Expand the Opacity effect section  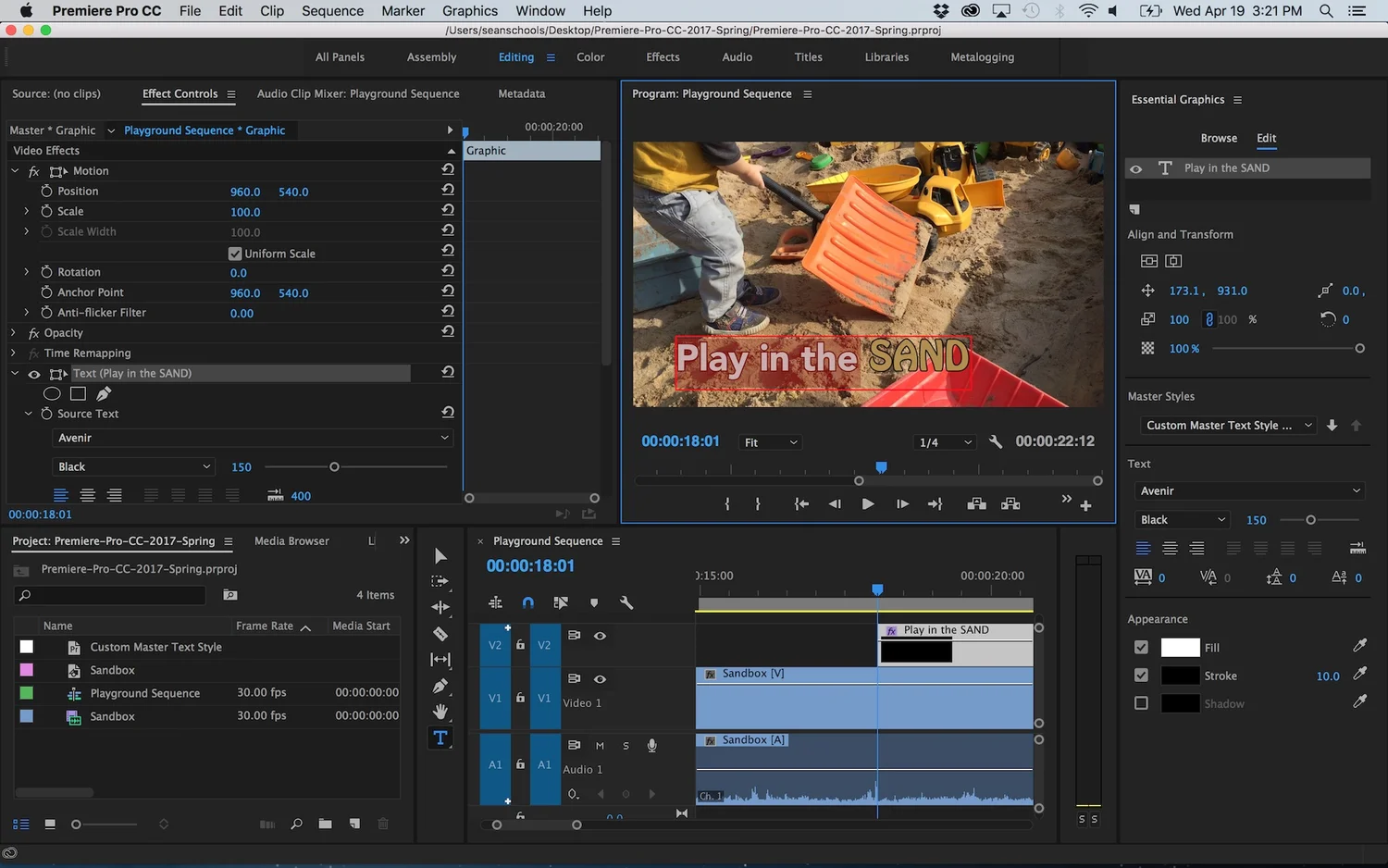[x=14, y=333]
